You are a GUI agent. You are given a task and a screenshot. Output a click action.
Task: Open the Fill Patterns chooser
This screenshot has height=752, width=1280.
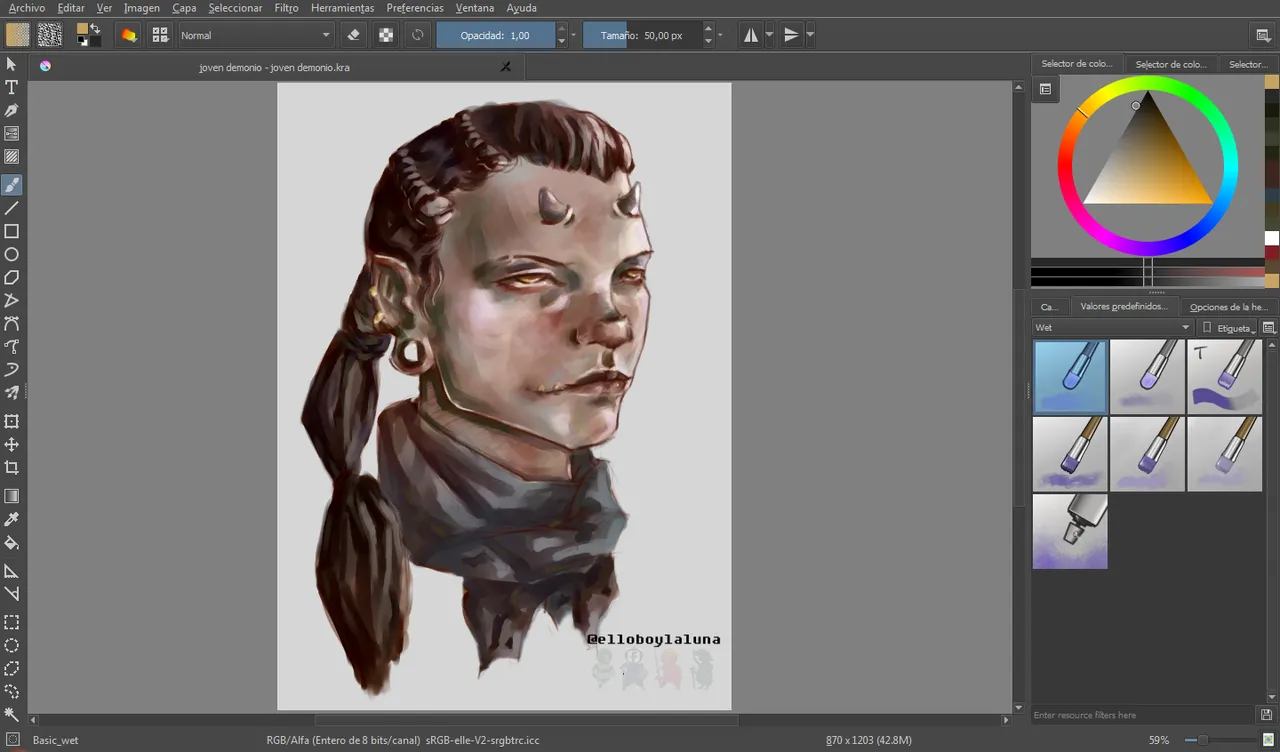[x=50, y=35]
